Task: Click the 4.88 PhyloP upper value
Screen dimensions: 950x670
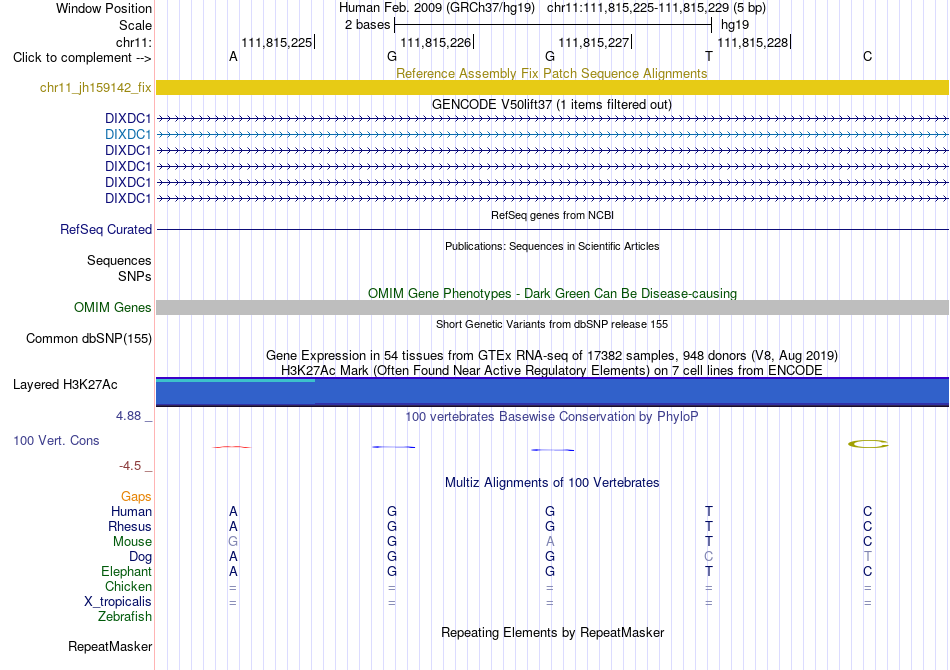Action: pyautogui.click(x=128, y=416)
